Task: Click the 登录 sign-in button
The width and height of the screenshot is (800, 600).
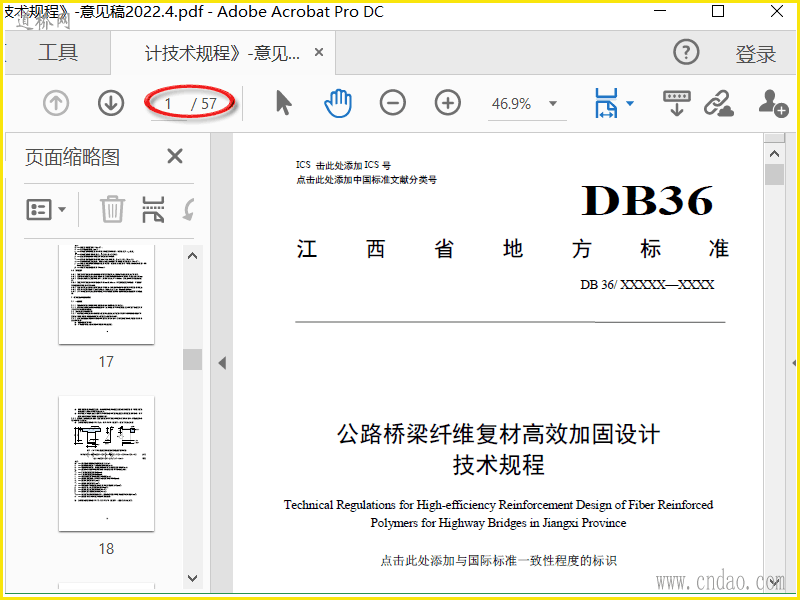Action: [x=756, y=54]
